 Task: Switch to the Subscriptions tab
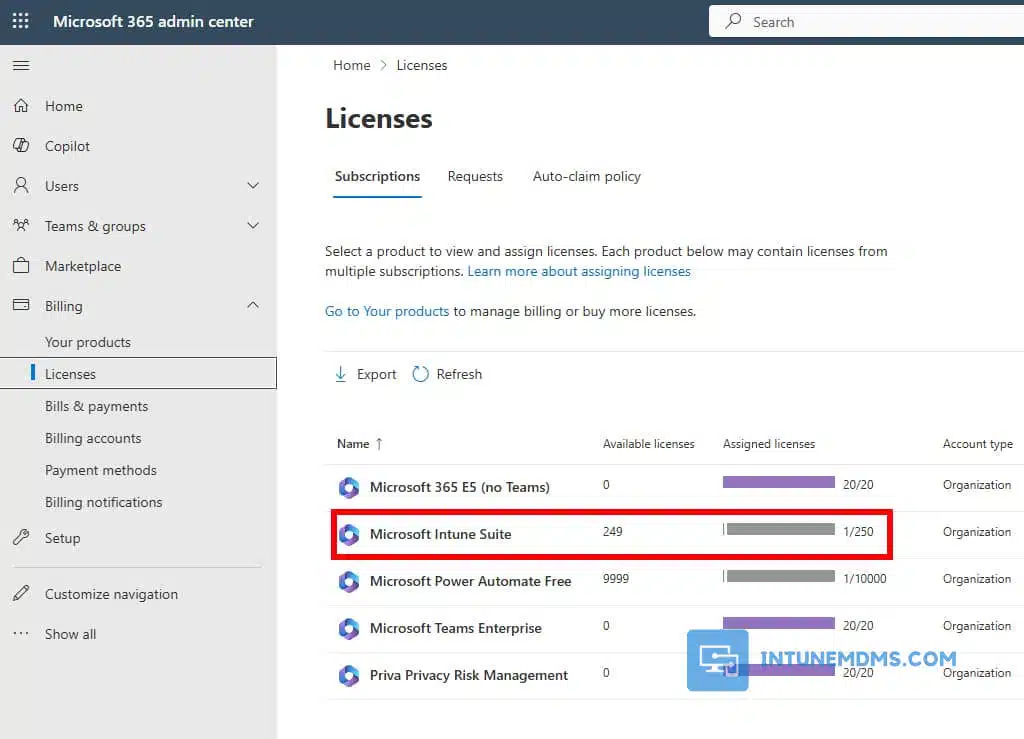coord(377,176)
